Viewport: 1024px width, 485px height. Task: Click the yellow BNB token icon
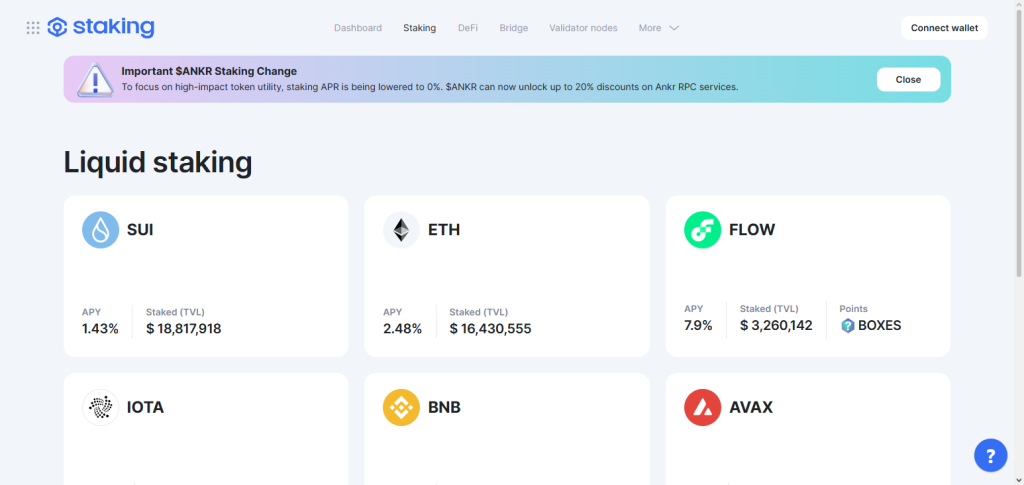[401, 407]
